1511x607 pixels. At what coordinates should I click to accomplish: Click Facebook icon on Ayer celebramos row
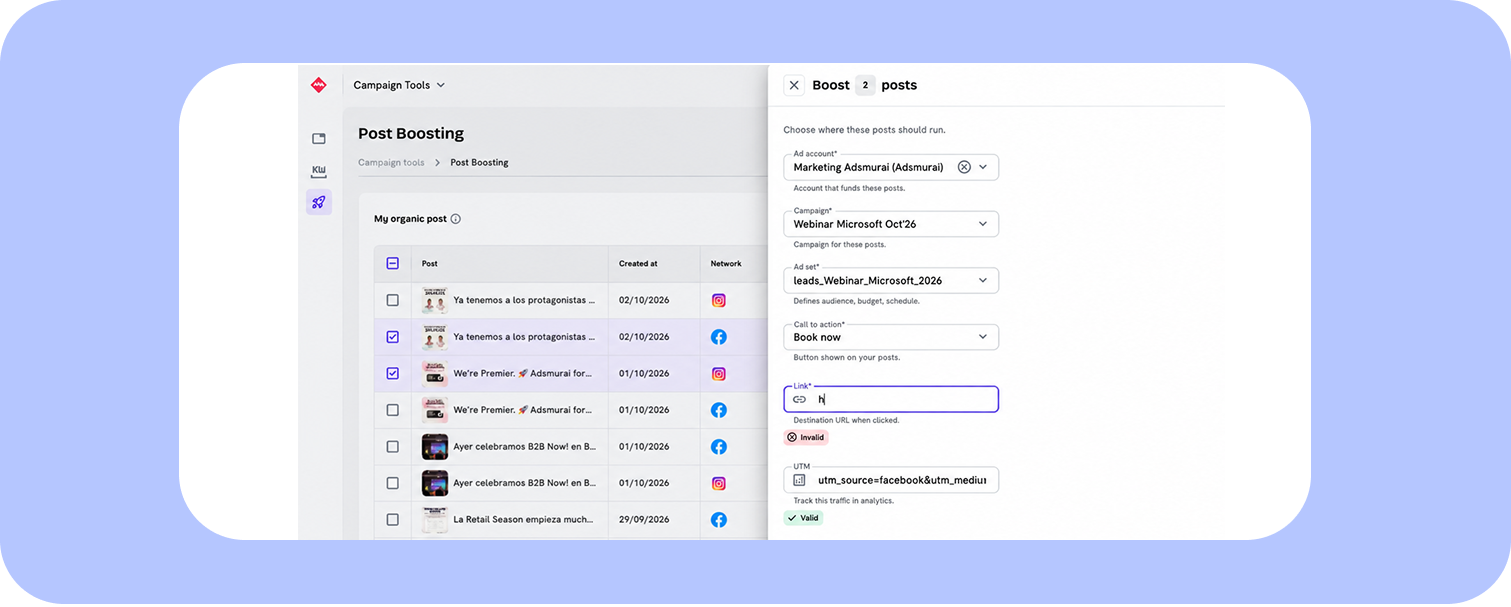point(718,447)
